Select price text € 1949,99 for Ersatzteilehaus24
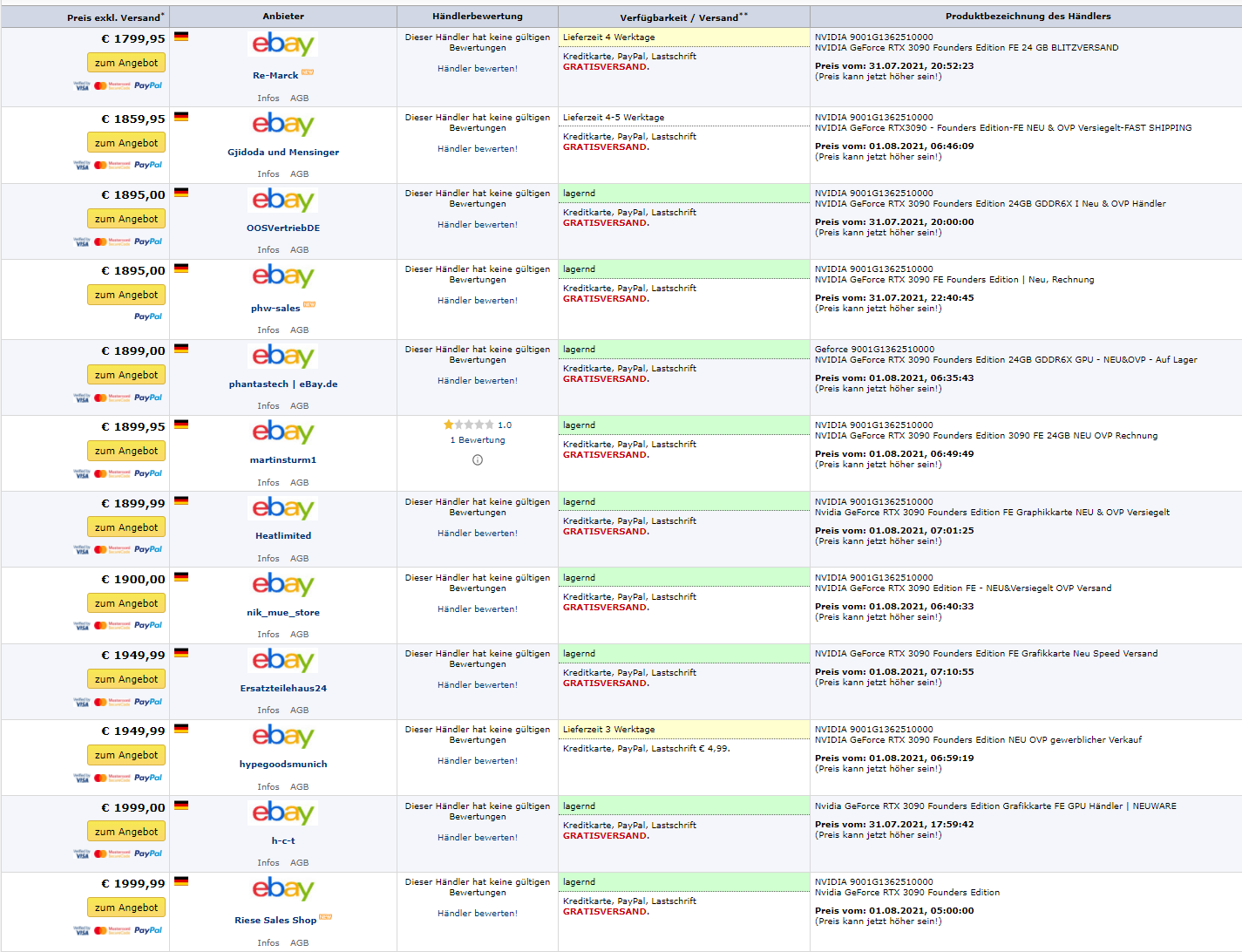 pos(133,656)
